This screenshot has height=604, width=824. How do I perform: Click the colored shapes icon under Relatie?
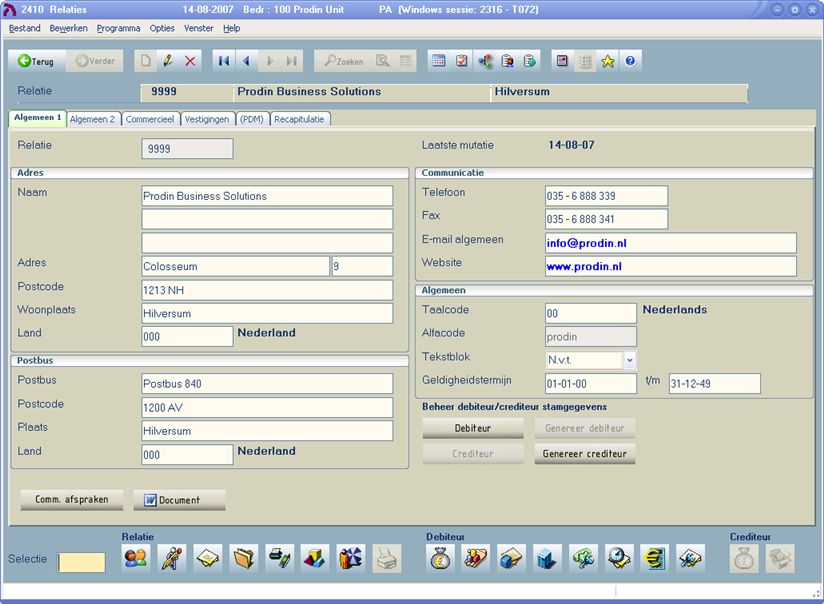(315, 558)
